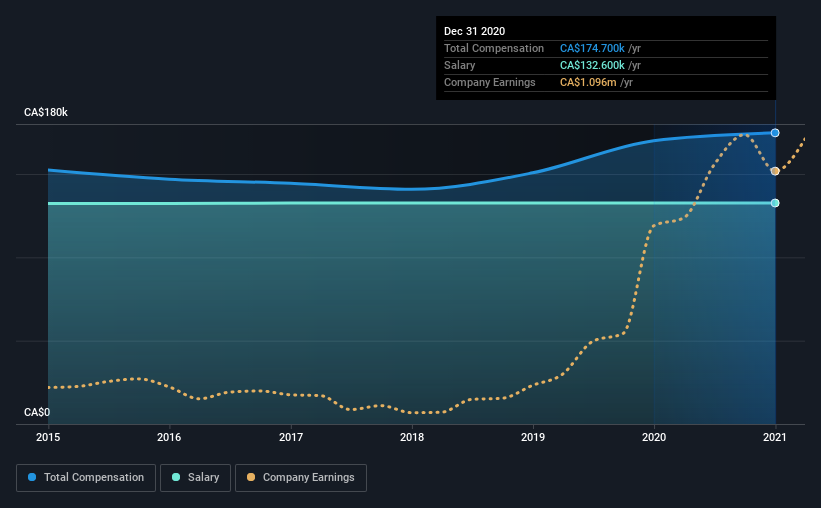Select the 2021 x-axis label
This screenshot has width=821, height=508.
[x=775, y=437]
